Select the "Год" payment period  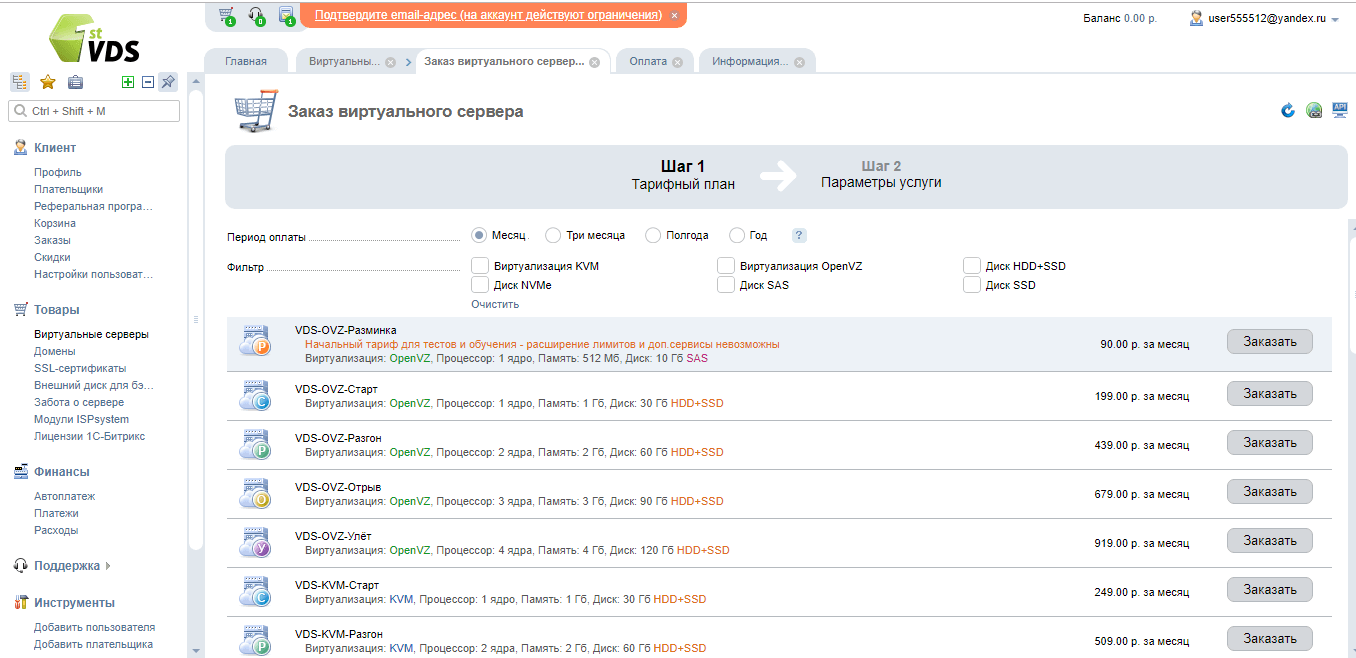click(x=738, y=236)
